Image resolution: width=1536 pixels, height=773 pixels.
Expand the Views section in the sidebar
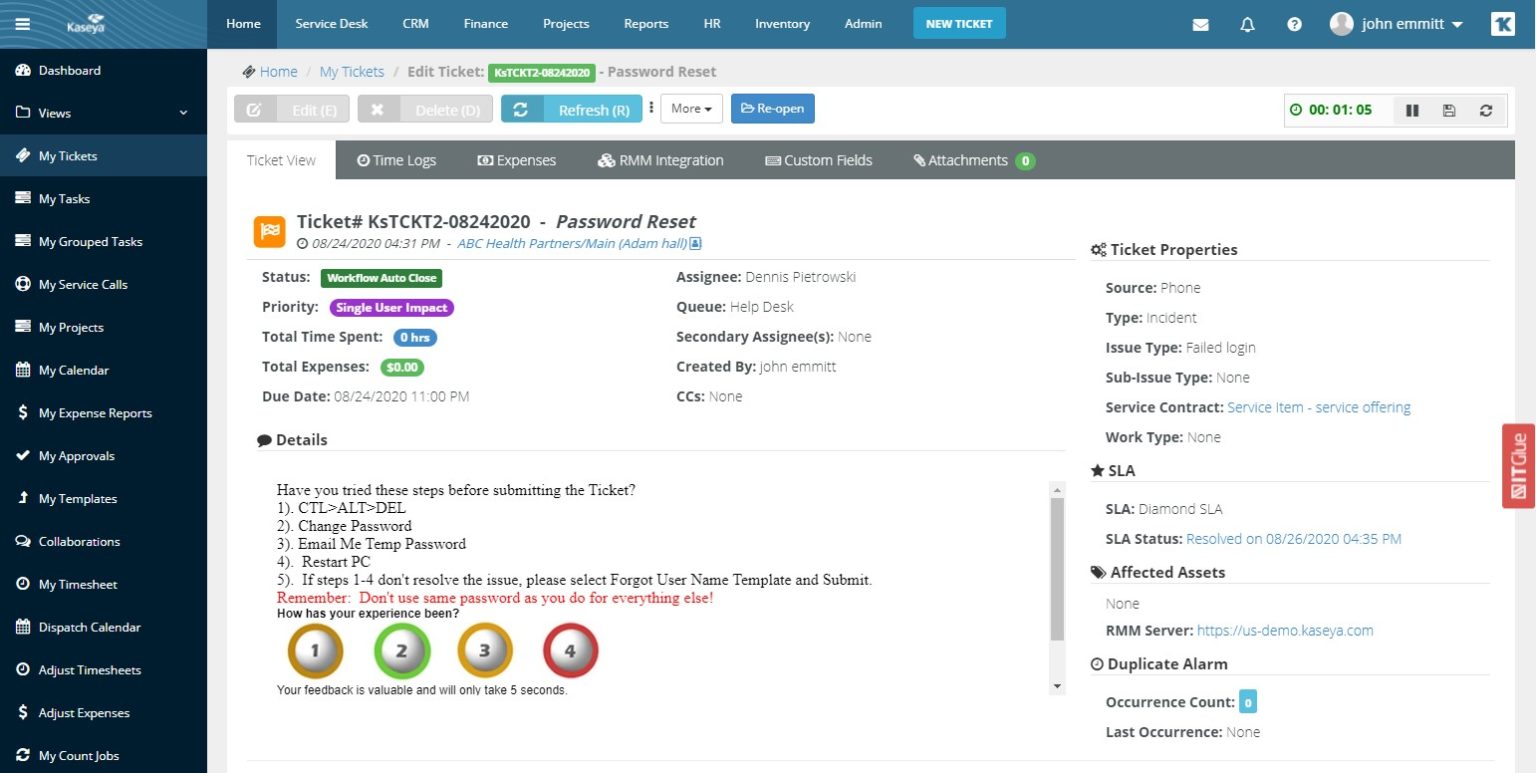pos(182,113)
